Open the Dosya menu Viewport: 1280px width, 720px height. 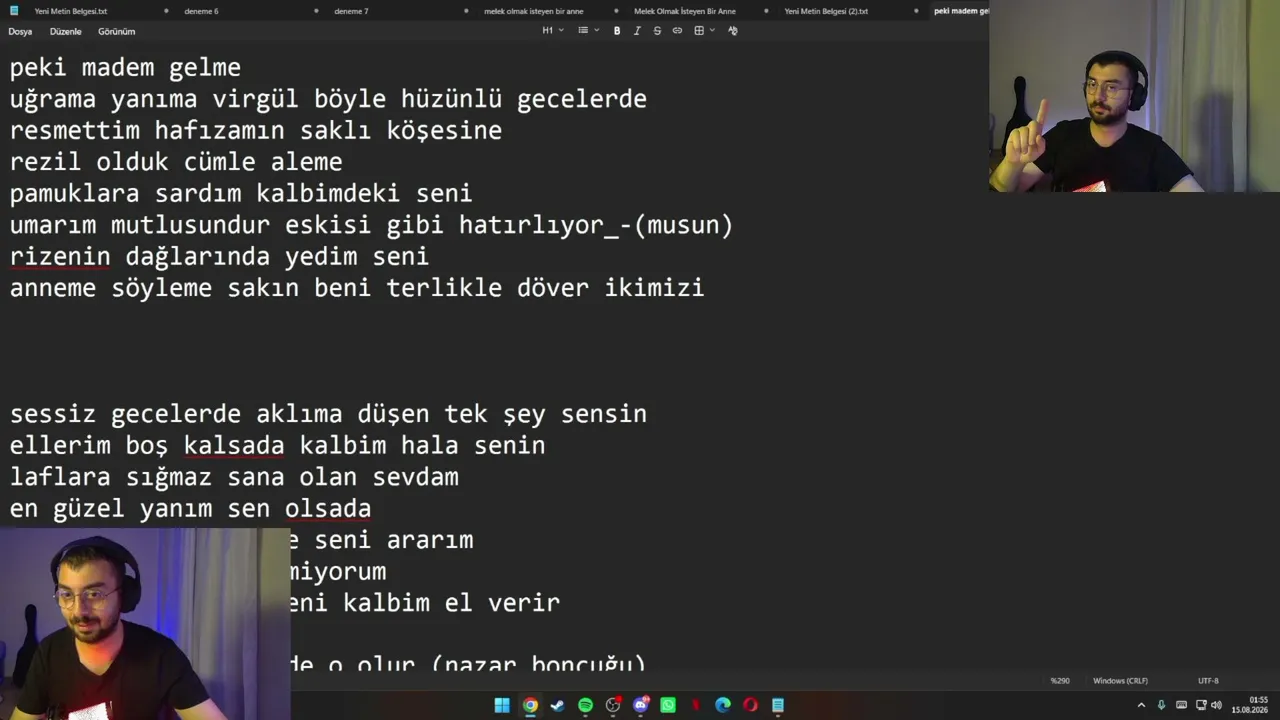click(x=20, y=31)
